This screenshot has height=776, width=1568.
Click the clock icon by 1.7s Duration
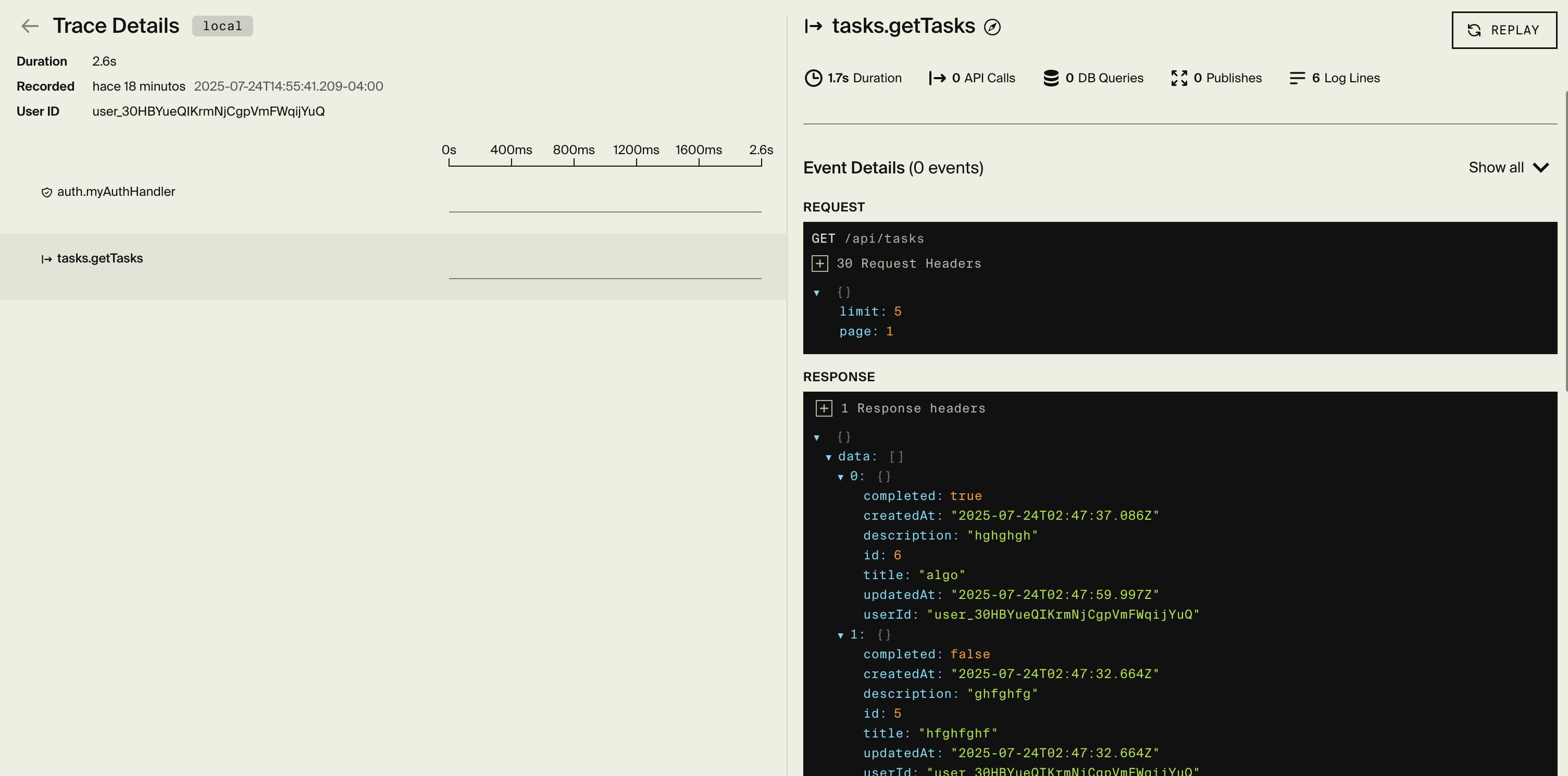[813, 78]
